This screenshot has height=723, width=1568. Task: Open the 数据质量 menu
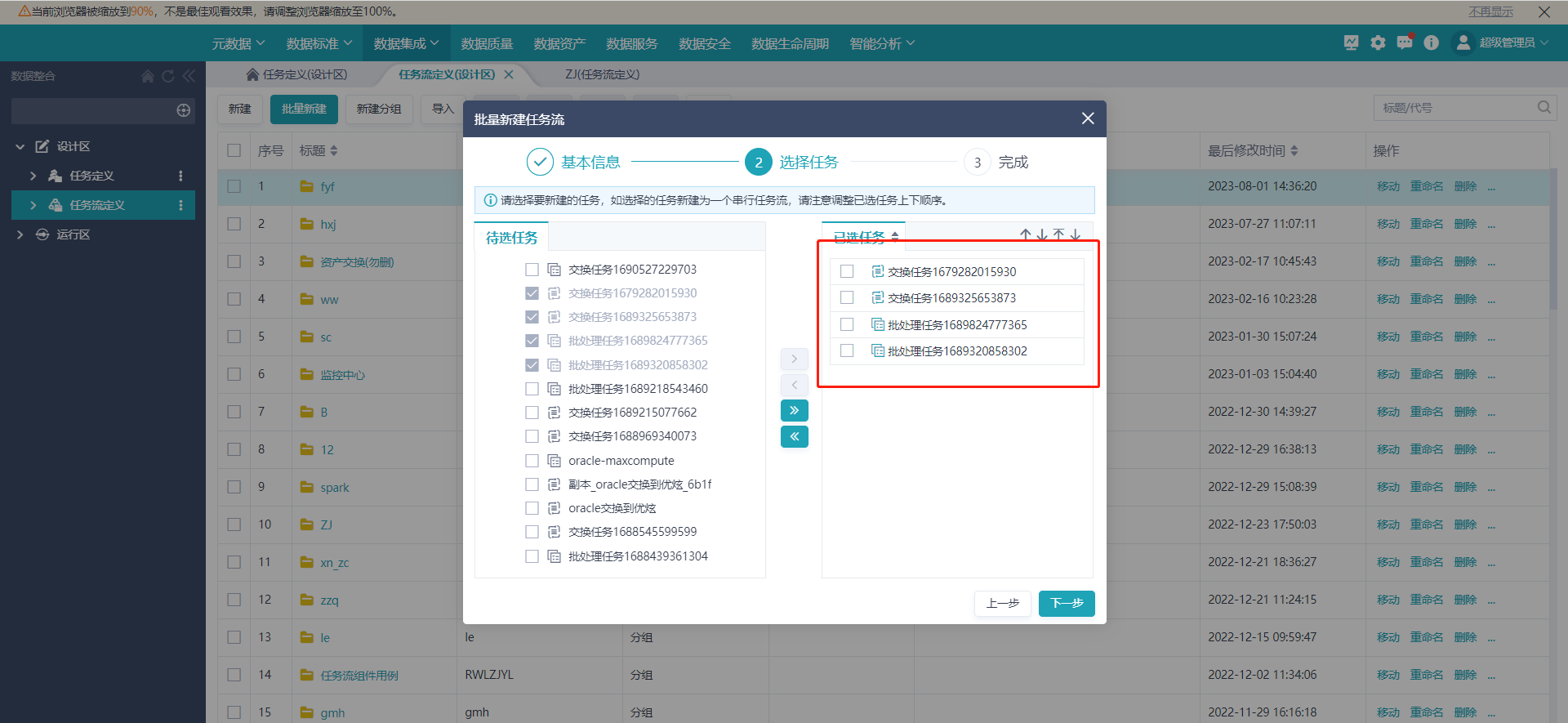(487, 43)
